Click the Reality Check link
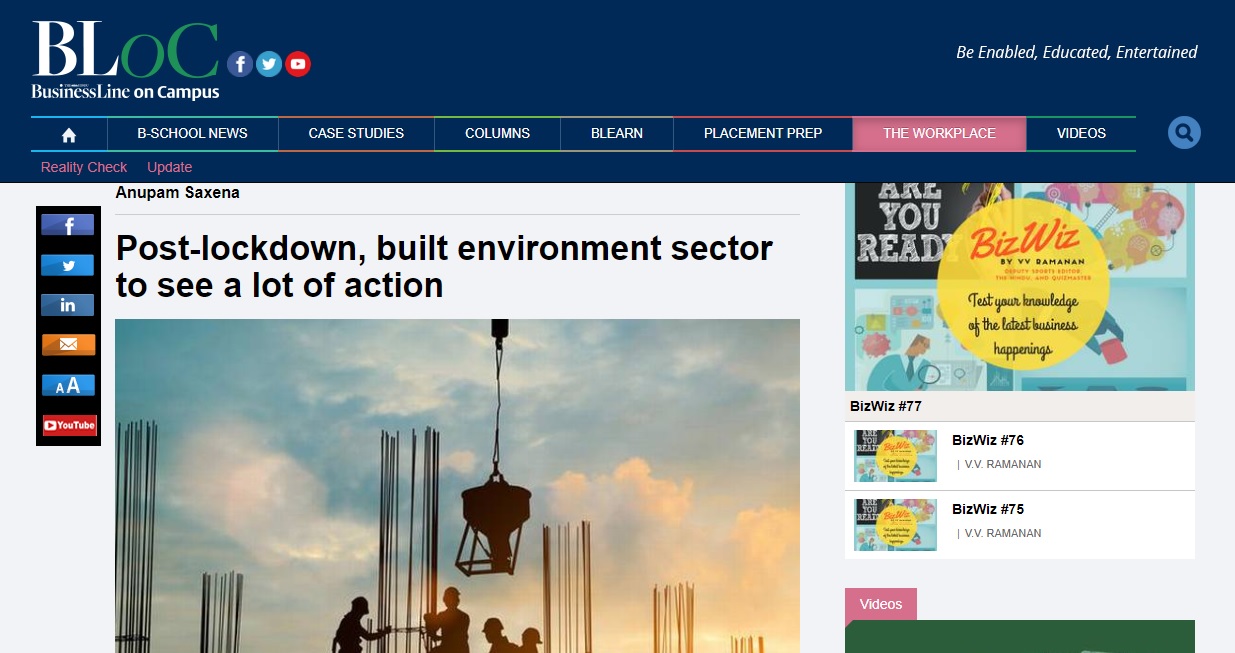 83,167
